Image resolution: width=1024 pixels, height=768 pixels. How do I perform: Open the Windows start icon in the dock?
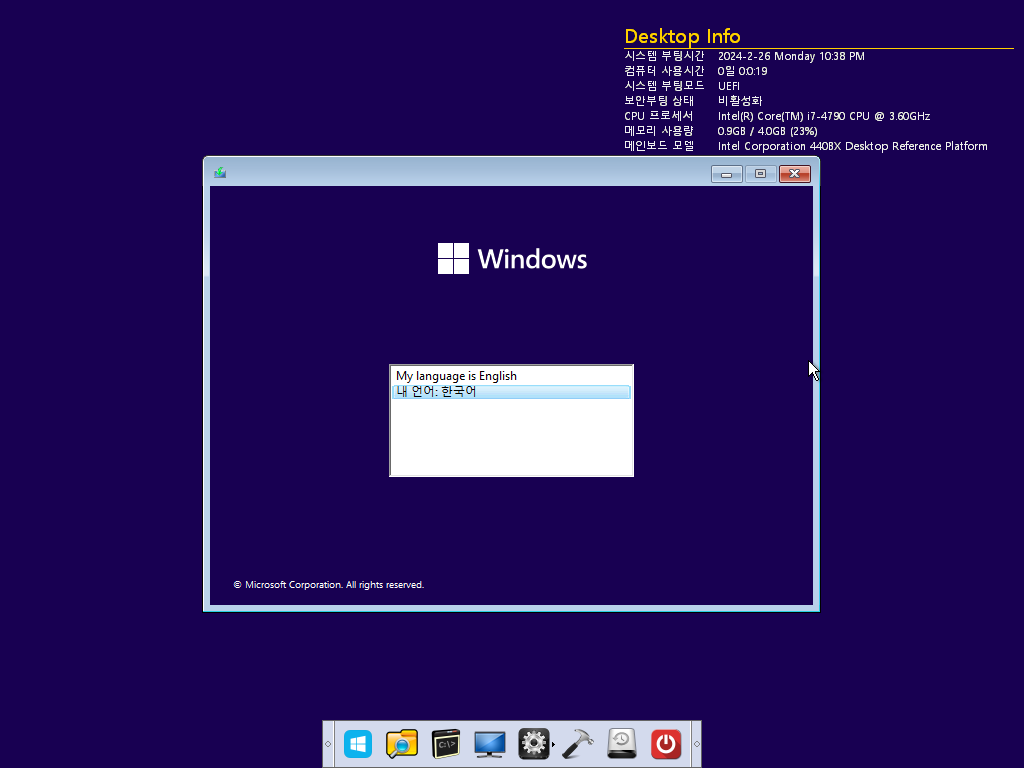point(358,744)
